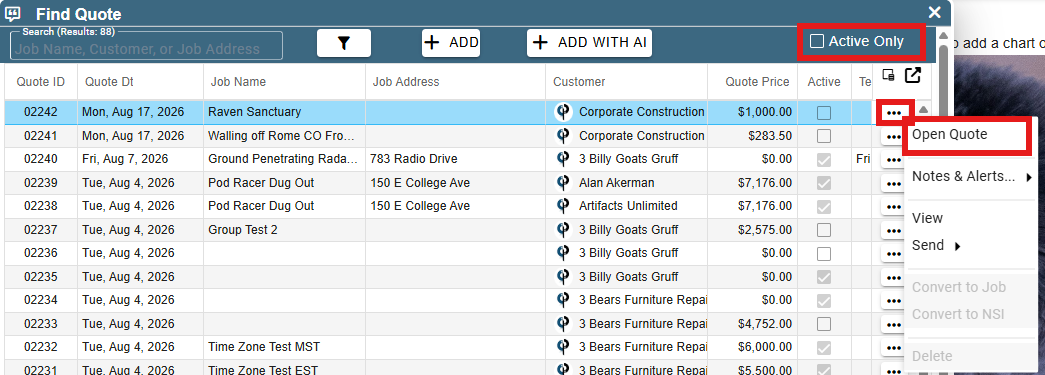Click the ADD button

tap(451, 43)
